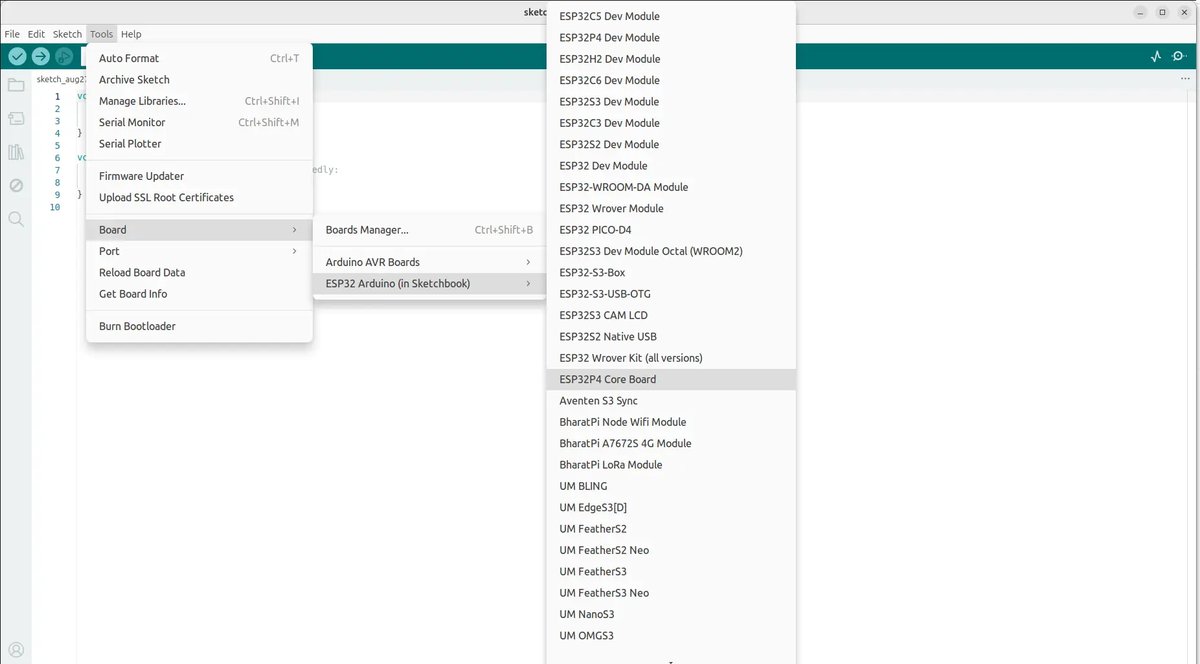
Task: Choose Archive Sketch menu entry
Action: click(199, 80)
